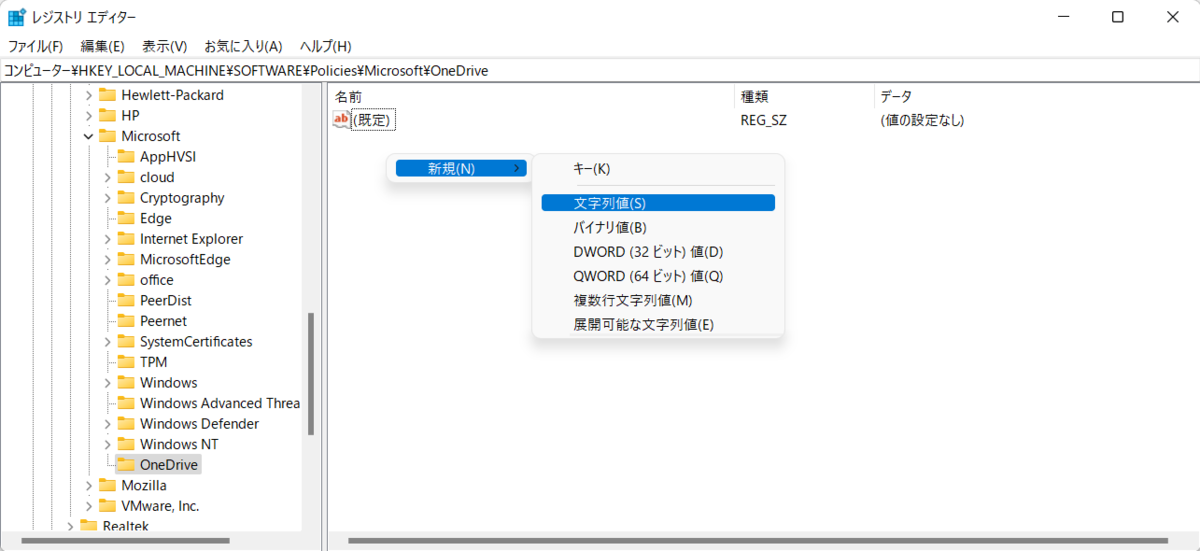The width and height of the screenshot is (1200, 551).
Task: Click the Edge folder icon
Action: coord(125,218)
